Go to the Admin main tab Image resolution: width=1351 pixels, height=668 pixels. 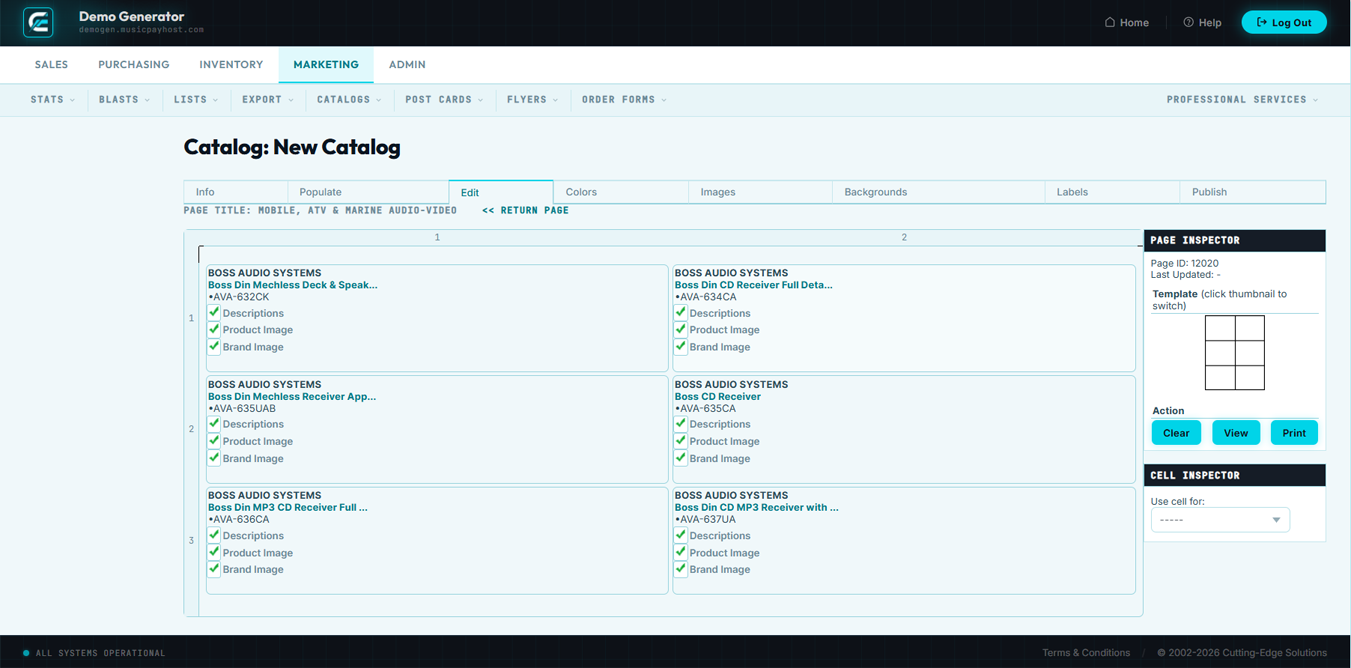tap(407, 65)
